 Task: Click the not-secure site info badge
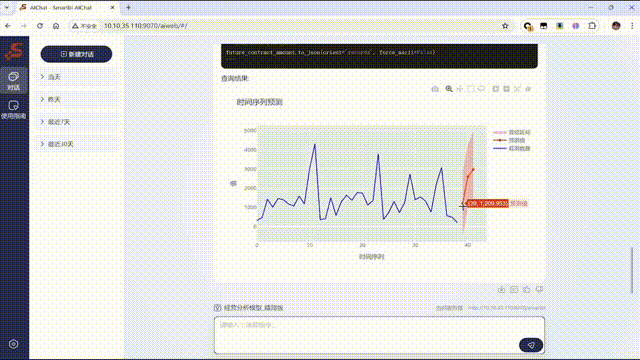click(85, 26)
